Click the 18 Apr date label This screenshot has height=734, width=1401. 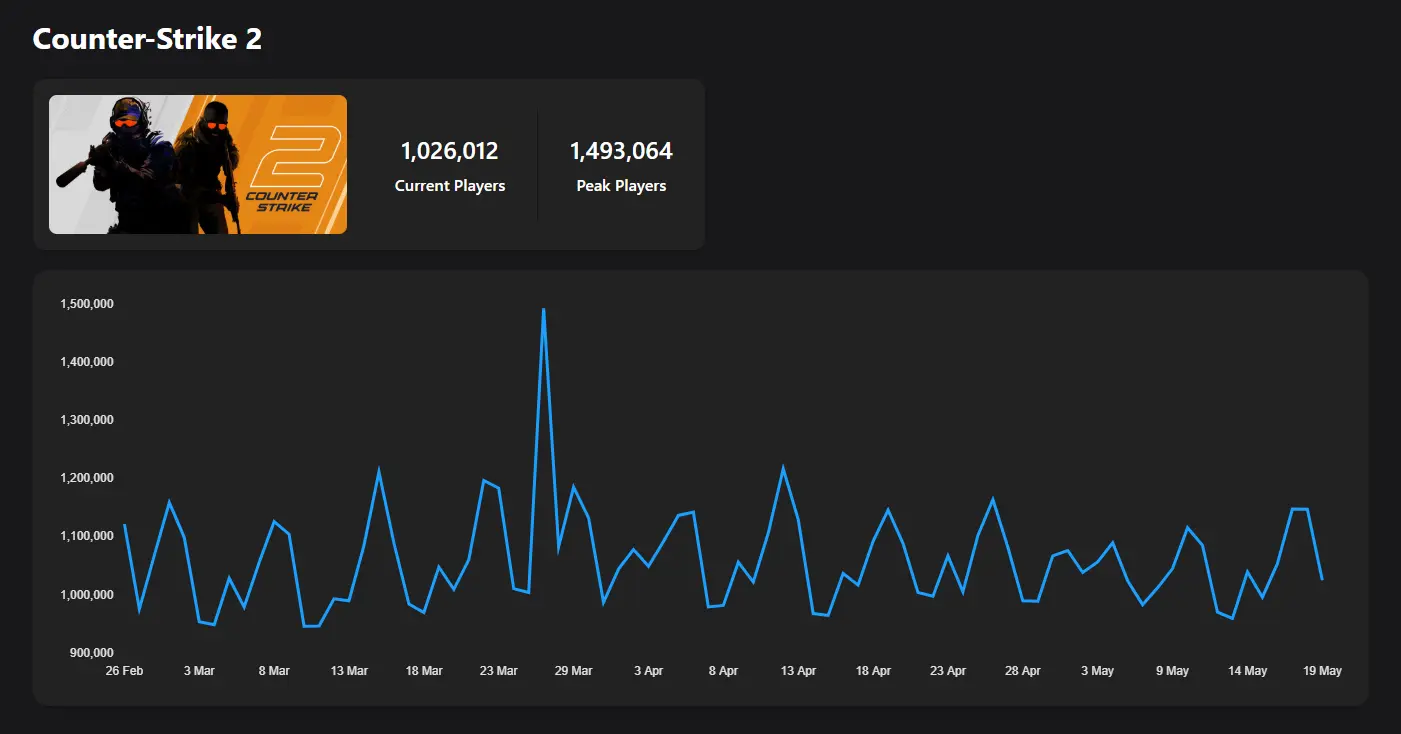(873, 671)
